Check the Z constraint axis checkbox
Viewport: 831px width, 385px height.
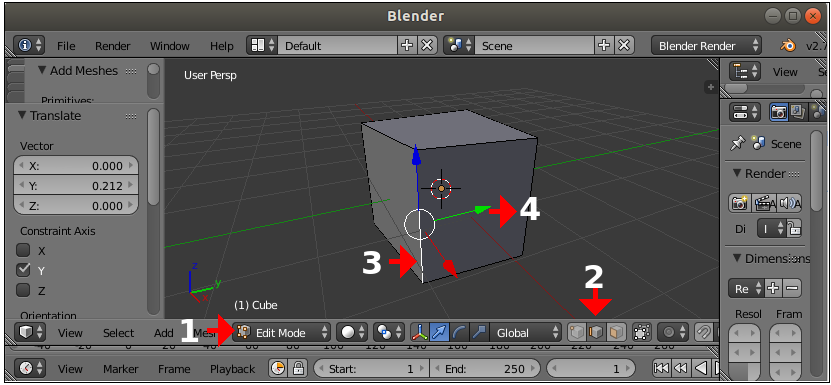click(x=23, y=290)
